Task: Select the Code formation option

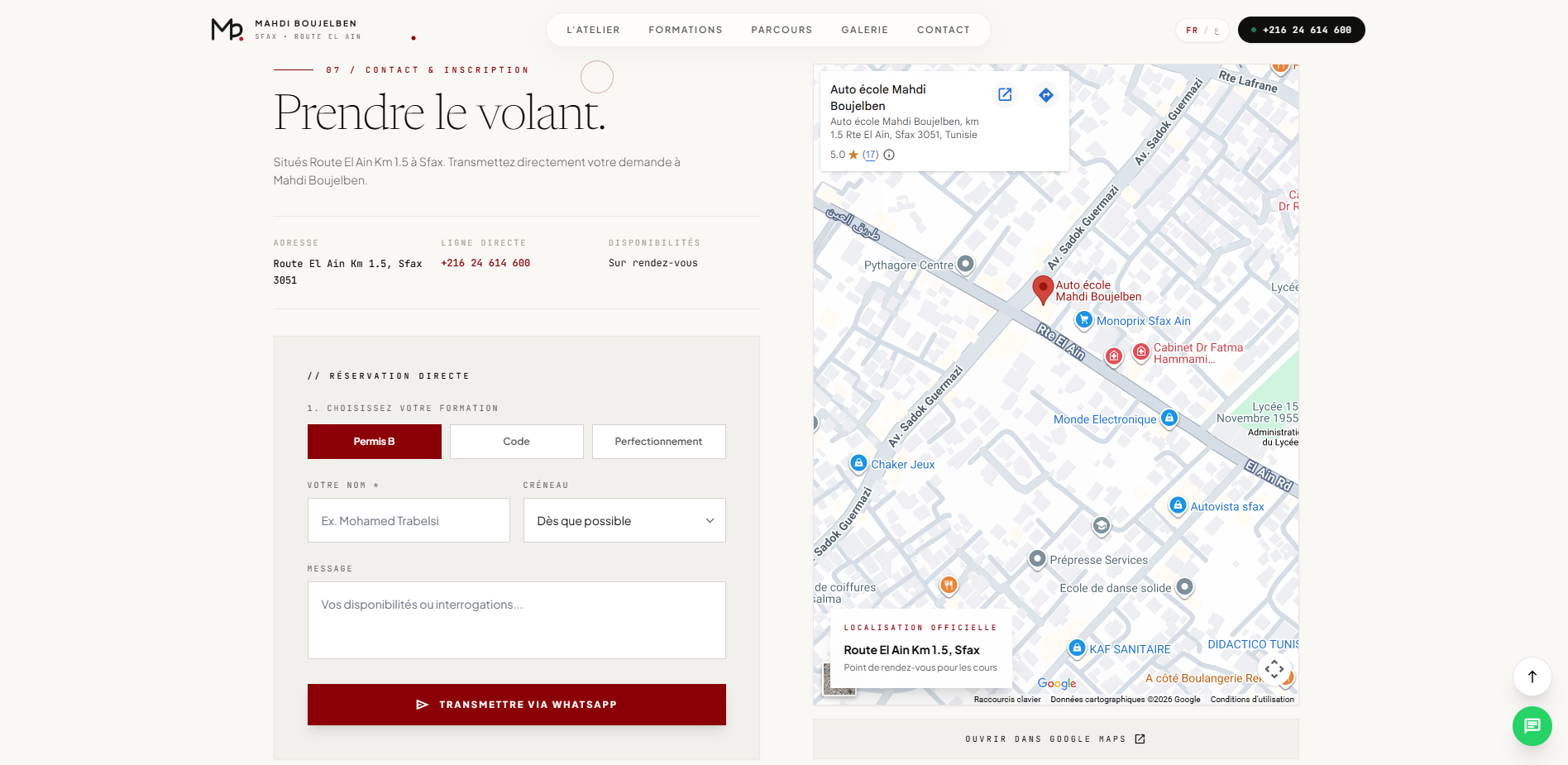Action: tap(517, 442)
